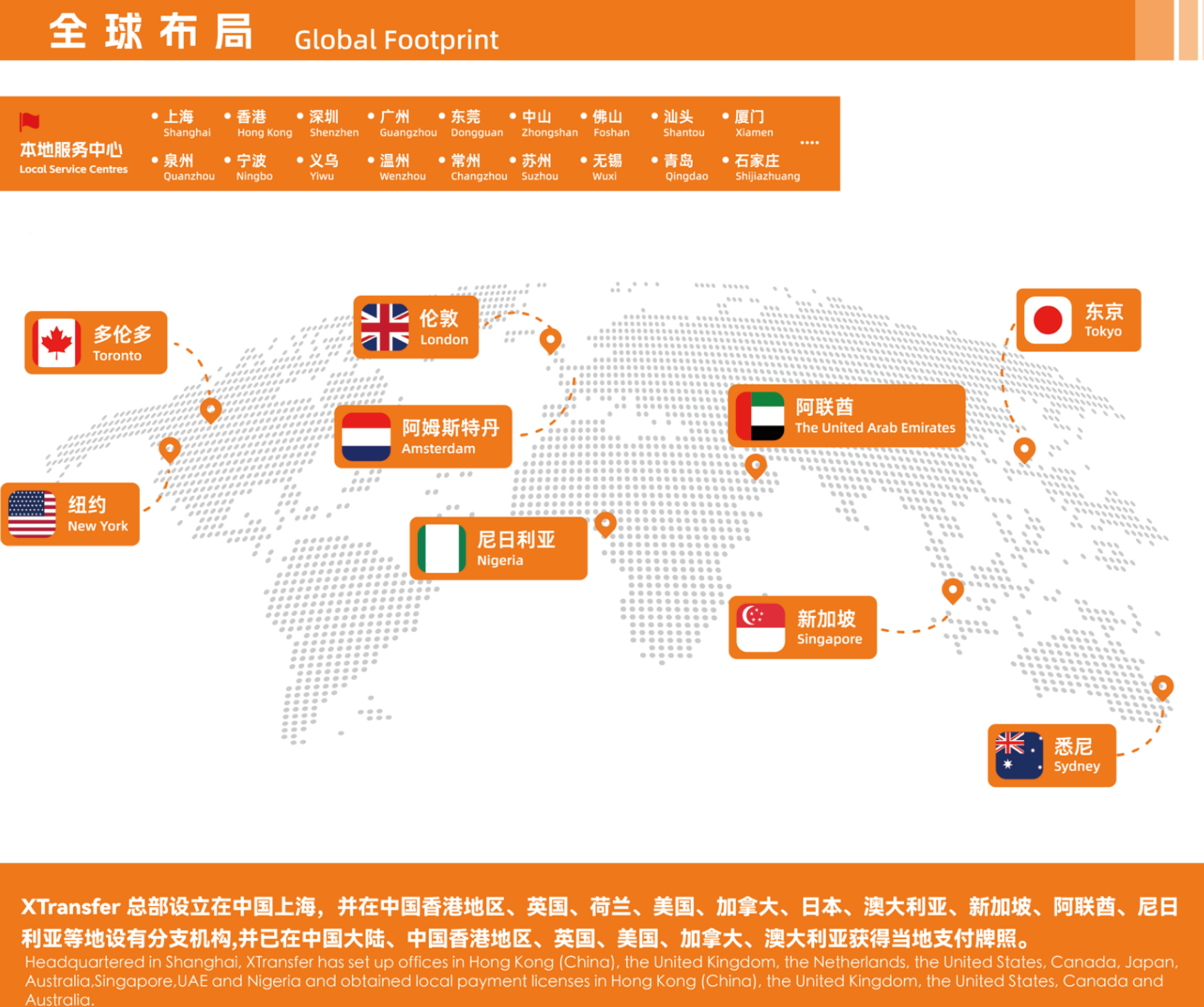Click the map pin linked to Sydney

pyautogui.click(x=1162, y=687)
